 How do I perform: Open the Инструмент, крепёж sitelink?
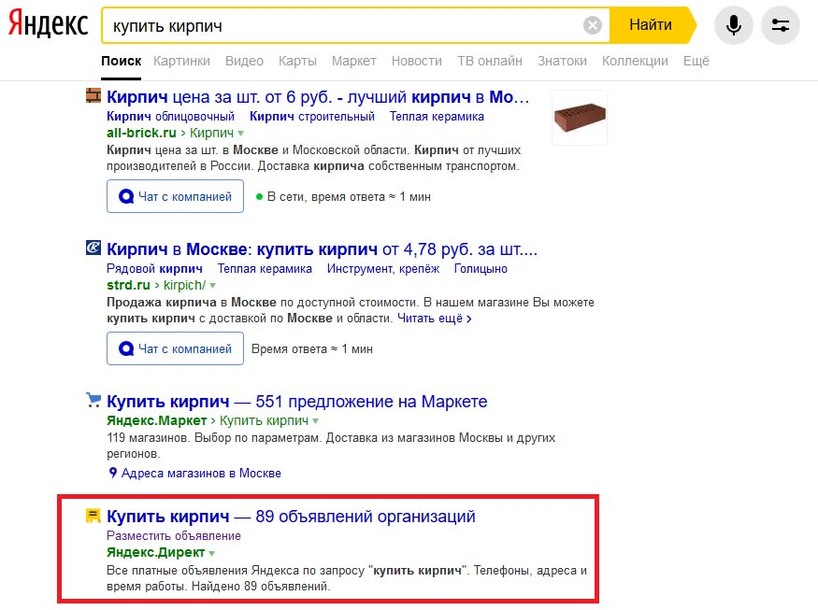(383, 269)
